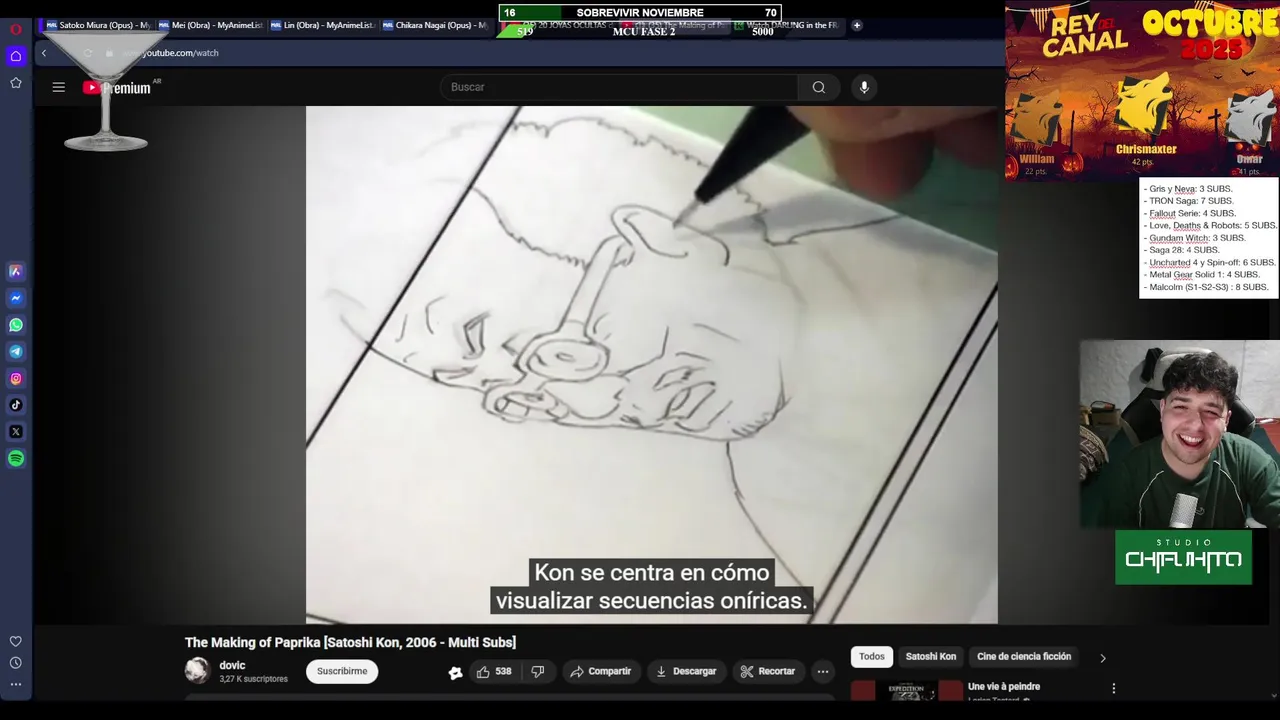Open Spotify in Opera sidebar
The image size is (1280, 720).
(16, 459)
